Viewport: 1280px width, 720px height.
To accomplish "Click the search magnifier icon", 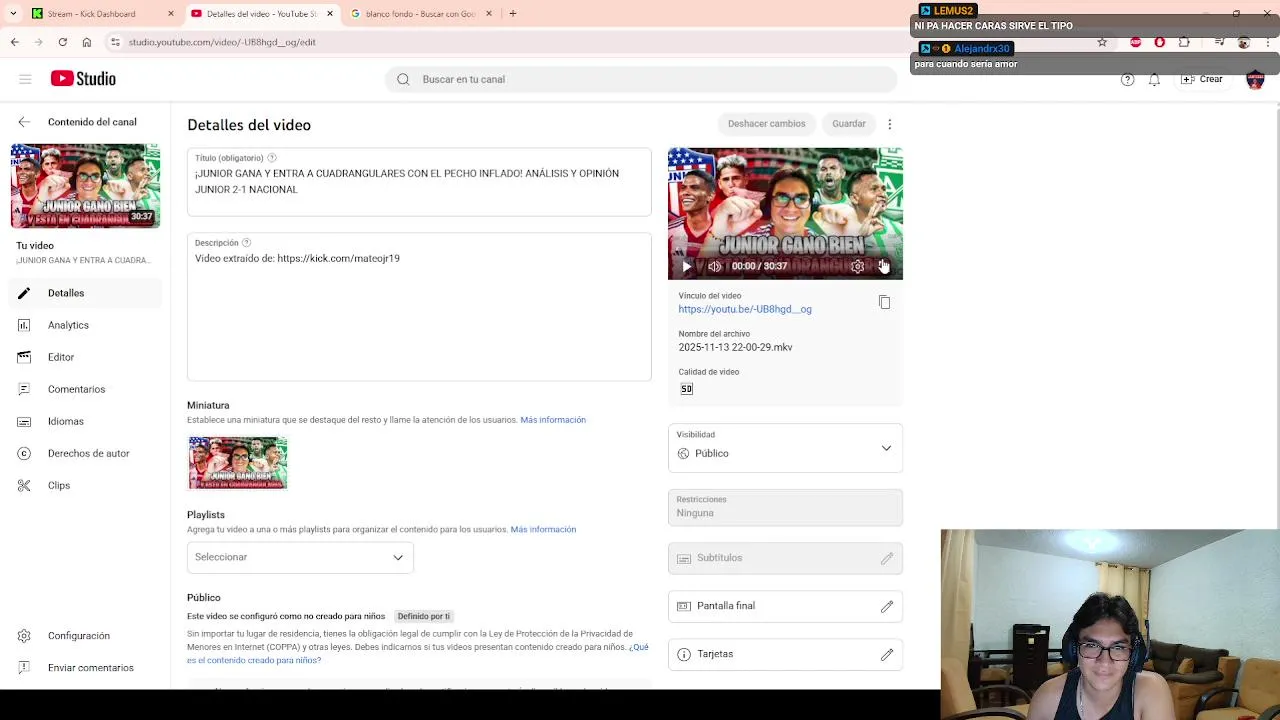I will click(403, 79).
